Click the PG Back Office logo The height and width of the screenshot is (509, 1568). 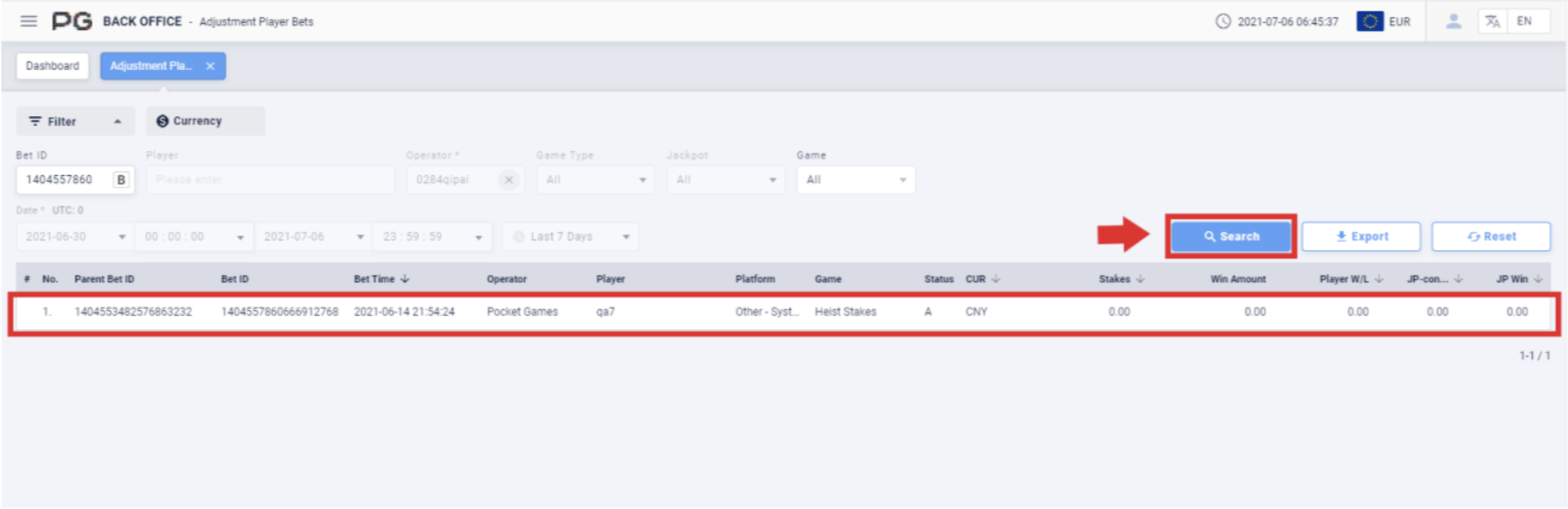pos(72,21)
